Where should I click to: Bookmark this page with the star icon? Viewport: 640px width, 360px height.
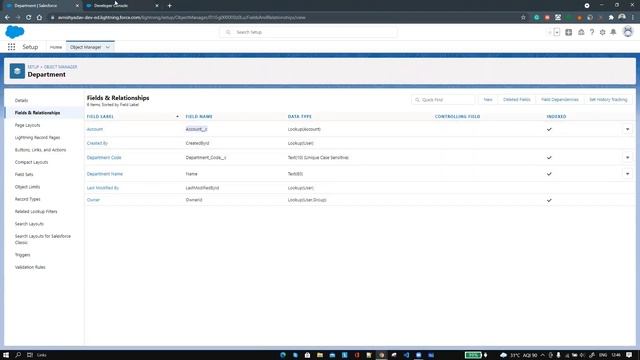click(523, 18)
